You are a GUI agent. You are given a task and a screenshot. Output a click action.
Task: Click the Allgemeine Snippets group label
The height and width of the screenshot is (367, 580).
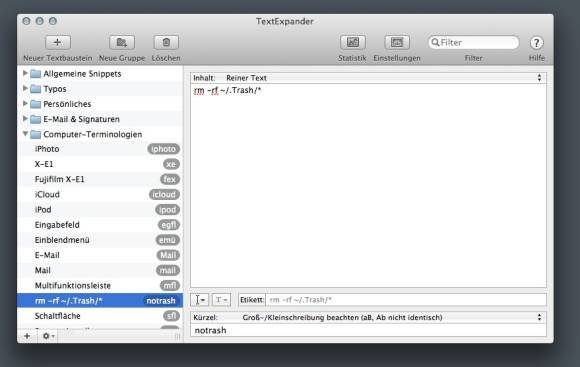82,74
